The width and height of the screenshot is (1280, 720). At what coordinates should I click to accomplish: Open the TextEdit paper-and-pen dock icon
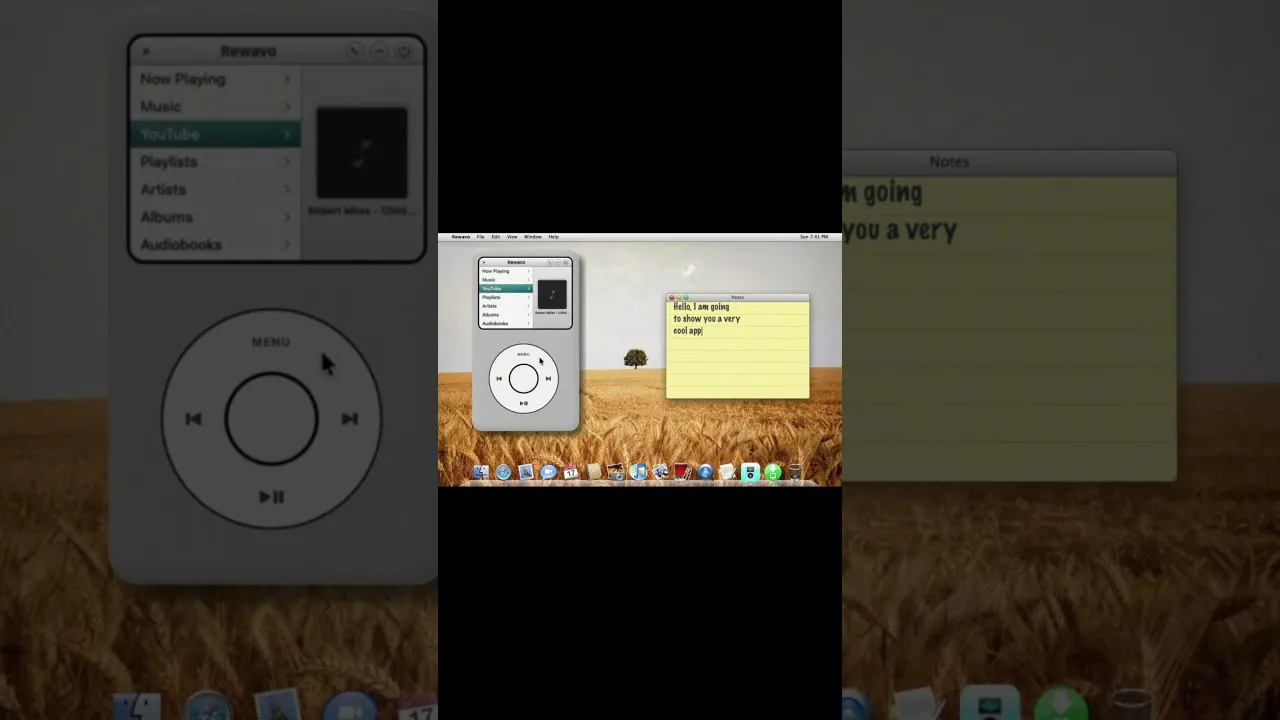click(727, 472)
